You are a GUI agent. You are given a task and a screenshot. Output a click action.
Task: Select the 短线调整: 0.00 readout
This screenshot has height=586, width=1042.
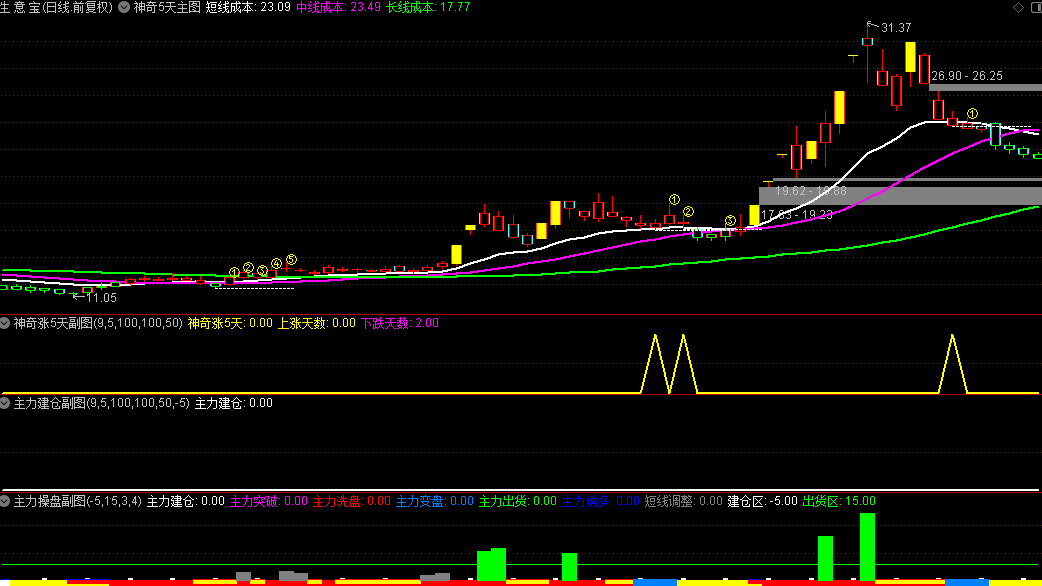pos(683,501)
